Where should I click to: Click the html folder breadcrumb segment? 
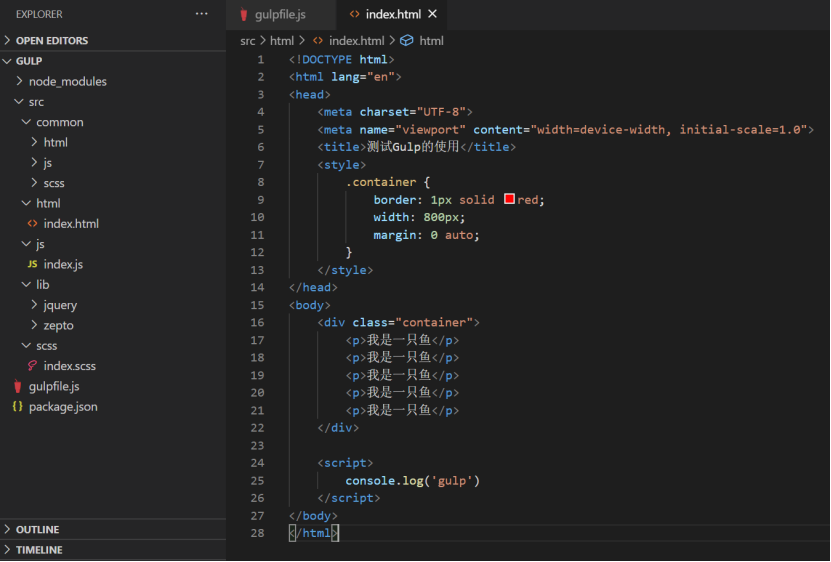281,41
